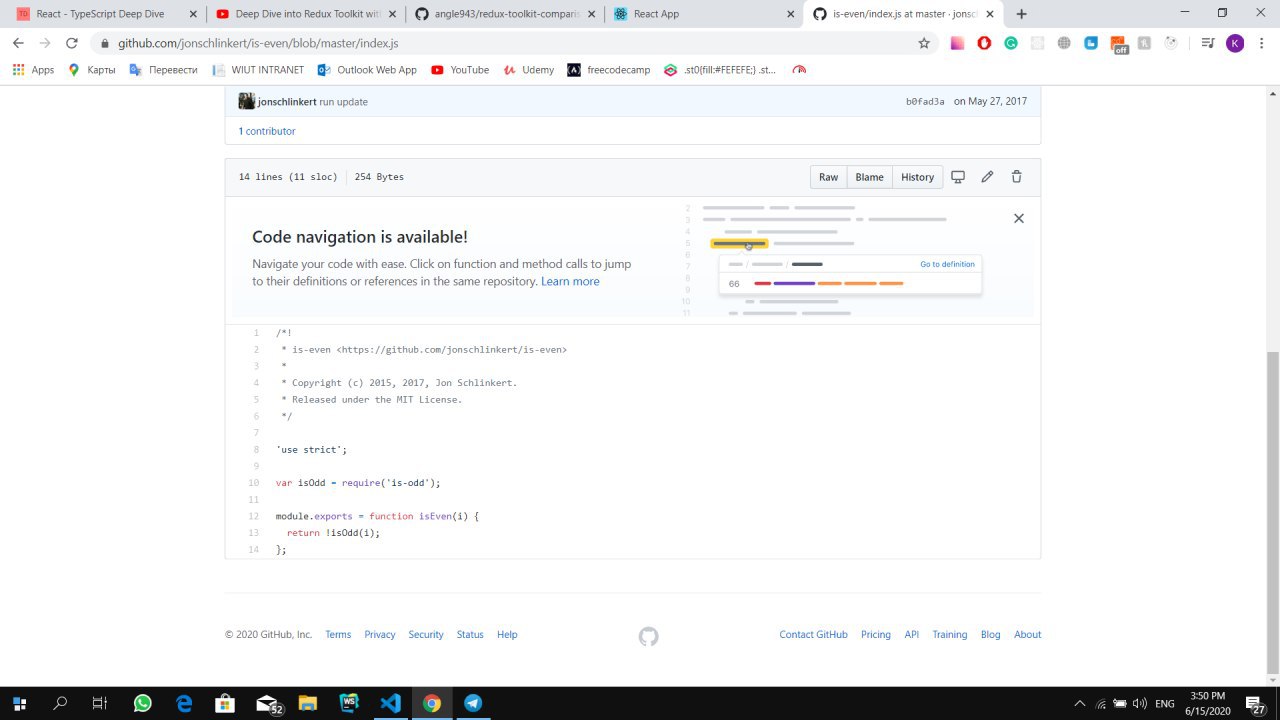Image resolution: width=1280 pixels, height=720 pixels.
Task: Switch to angle943/redux-toolkit-comparison tab
Action: [x=505, y=14]
